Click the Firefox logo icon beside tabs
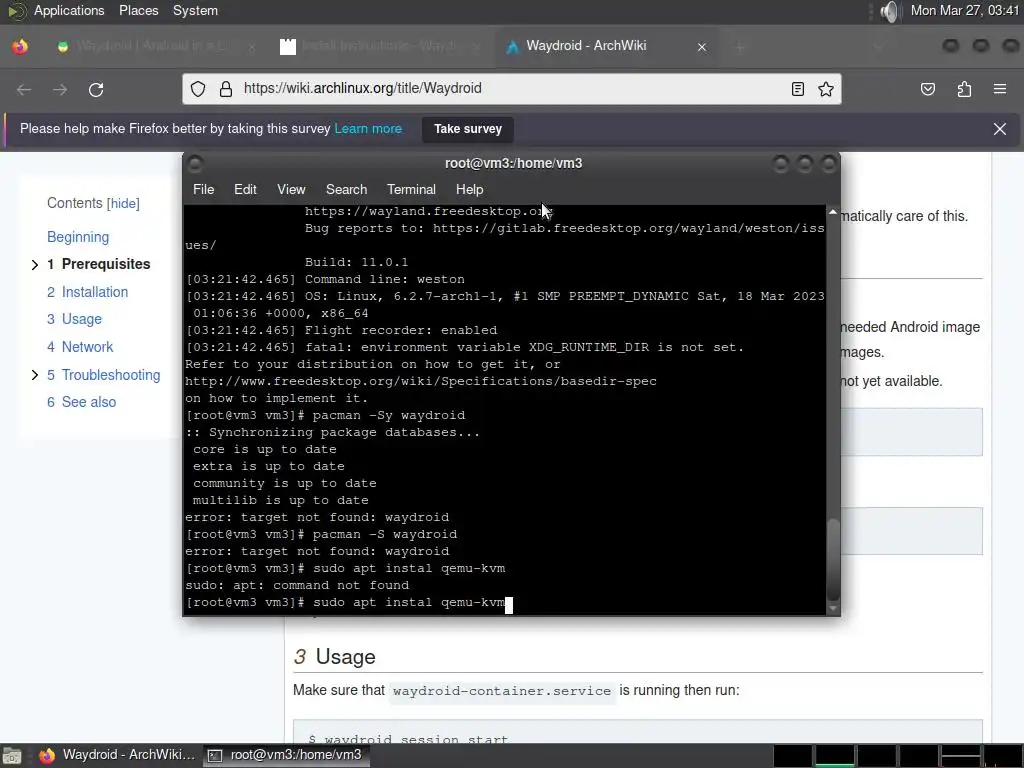This screenshot has width=1024, height=768. (x=20, y=46)
